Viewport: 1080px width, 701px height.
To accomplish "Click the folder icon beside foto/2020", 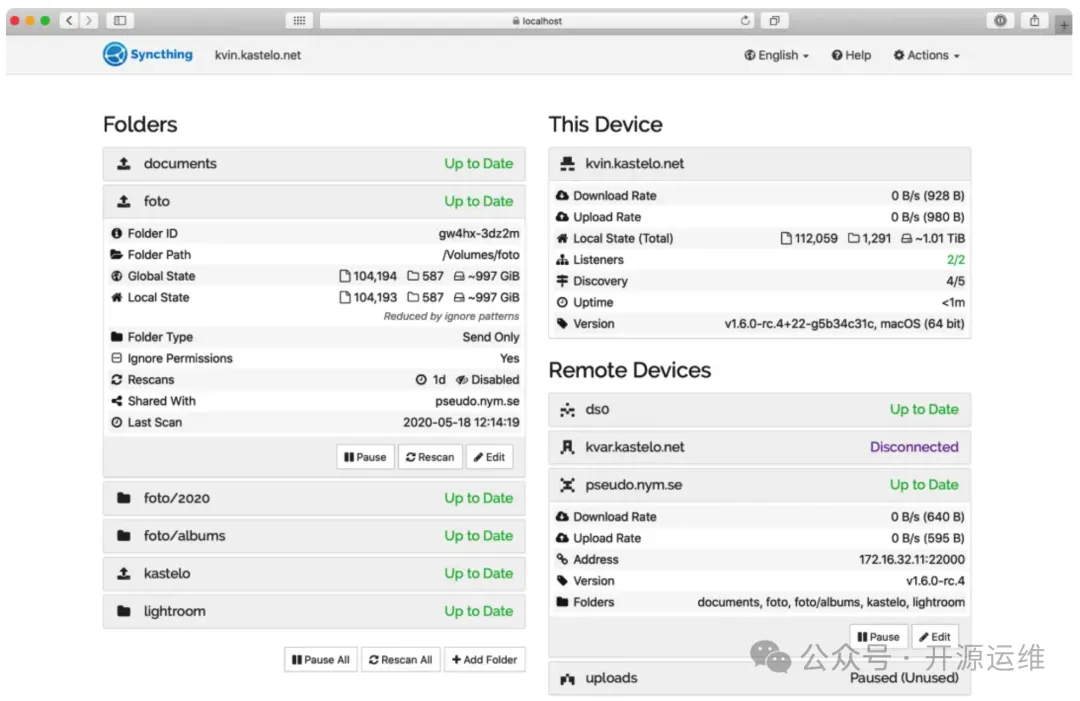I will [124, 498].
